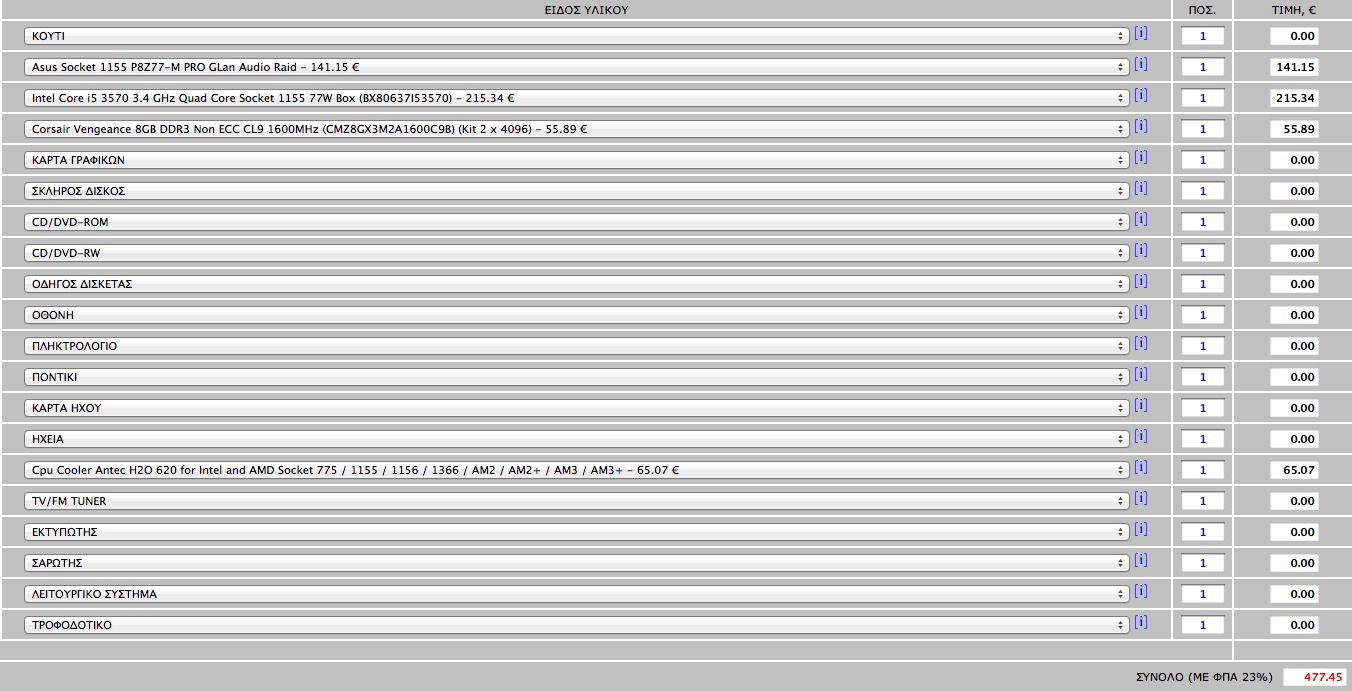Click the [i] info link for Intel Core i5

pyautogui.click(x=1141, y=95)
